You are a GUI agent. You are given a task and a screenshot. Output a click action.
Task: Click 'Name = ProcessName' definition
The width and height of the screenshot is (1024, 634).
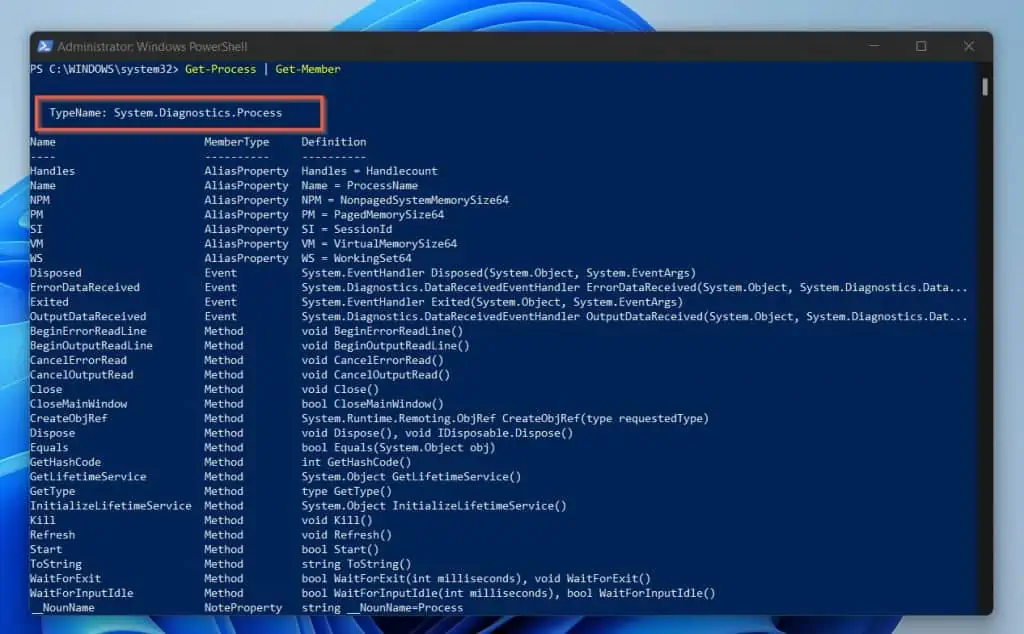tap(359, 185)
